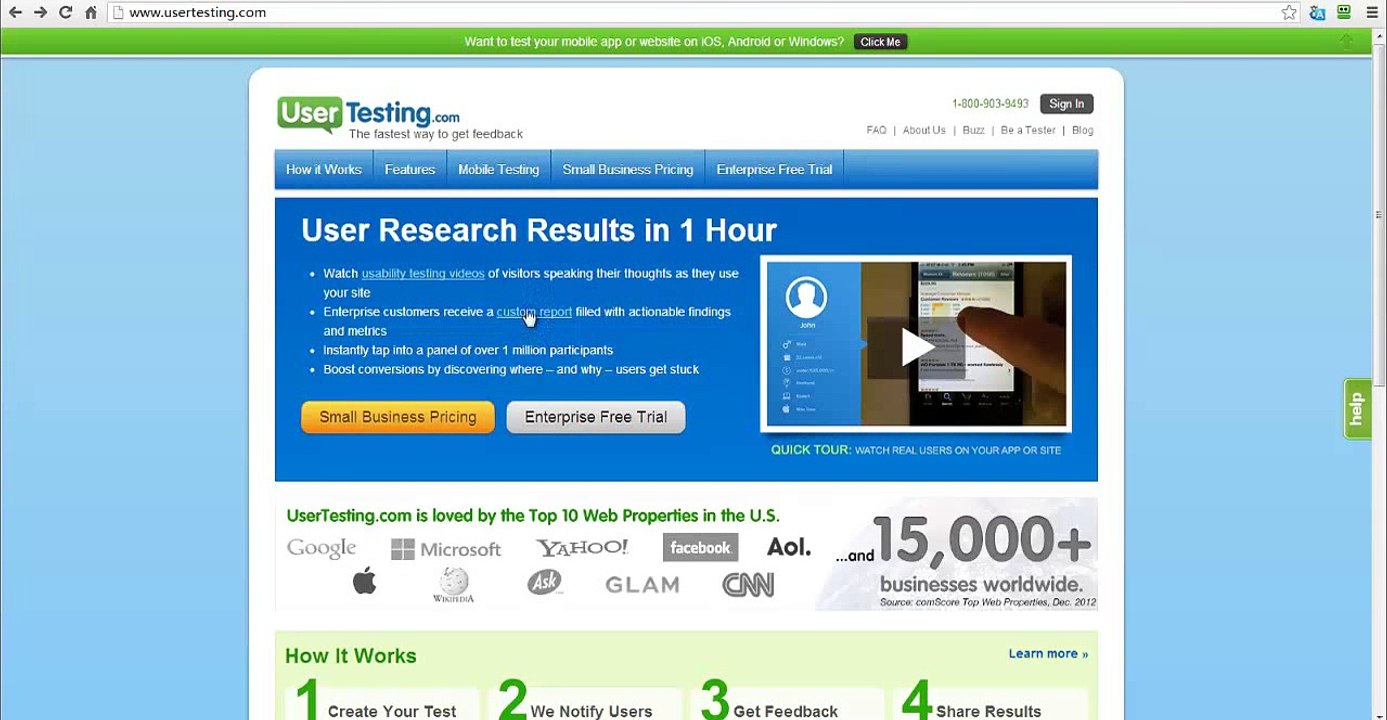Click the UserTesting.com logo
This screenshot has height=720, width=1387.
pos(368,114)
